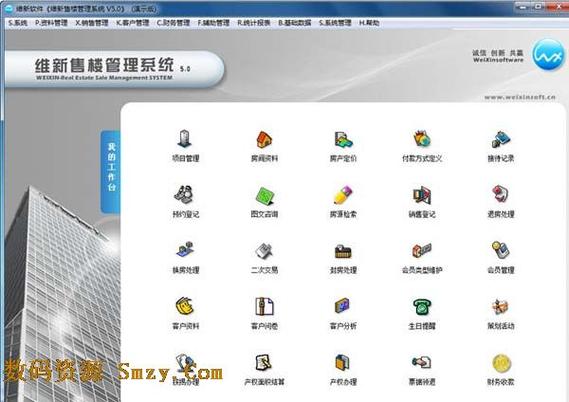Open the S.系统管理 menu

click(x=335, y=23)
